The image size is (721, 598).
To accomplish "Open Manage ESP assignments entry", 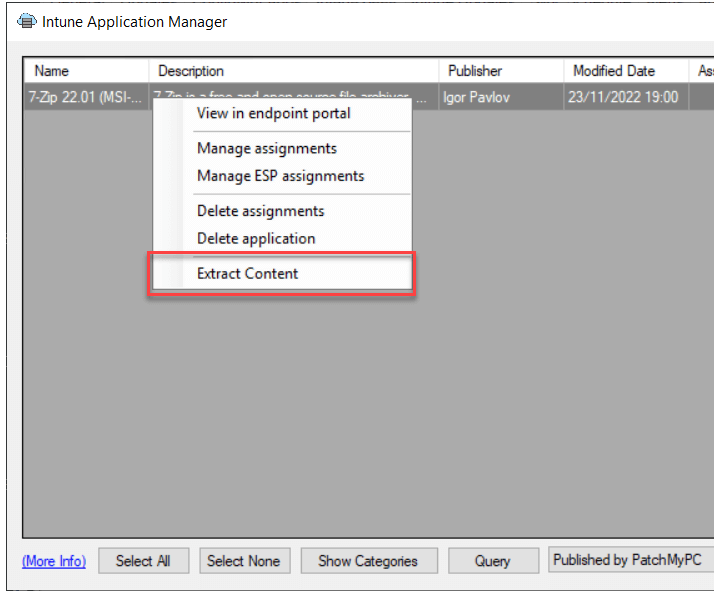I will 282,176.
